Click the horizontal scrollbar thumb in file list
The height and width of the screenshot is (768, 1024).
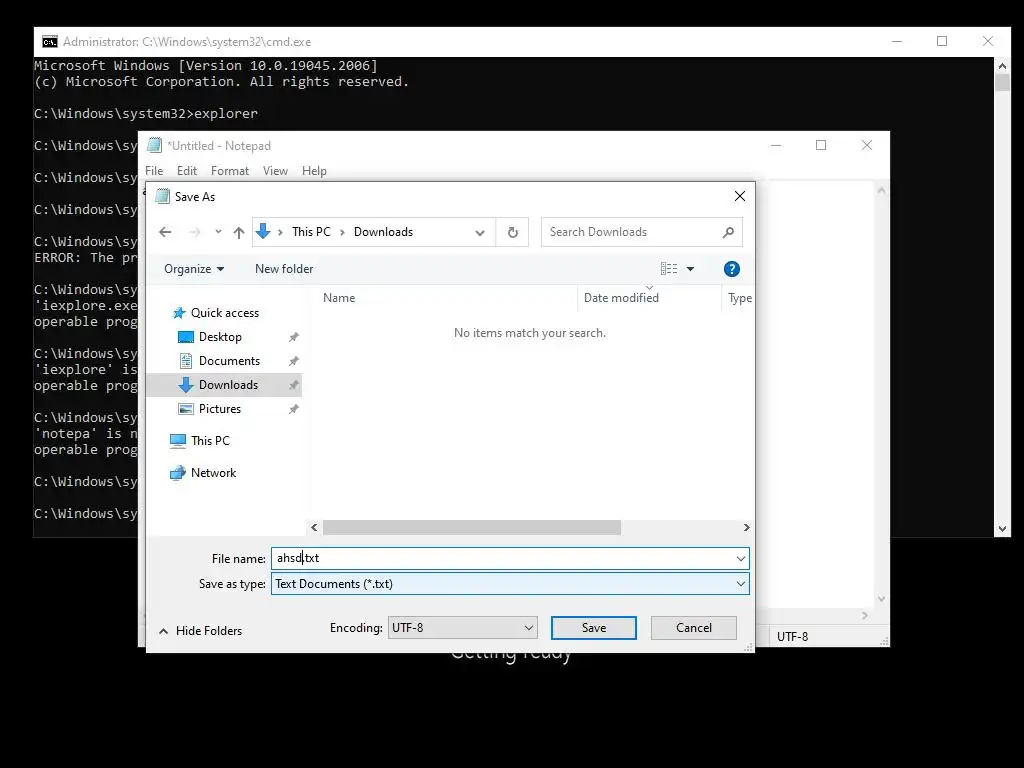(x=472, y=528)
